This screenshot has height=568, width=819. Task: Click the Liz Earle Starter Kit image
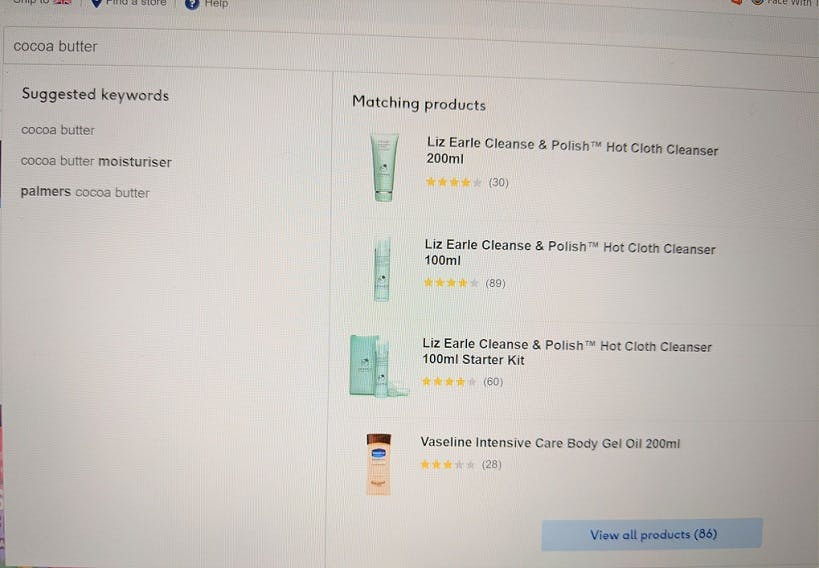(x=373, y=365)
